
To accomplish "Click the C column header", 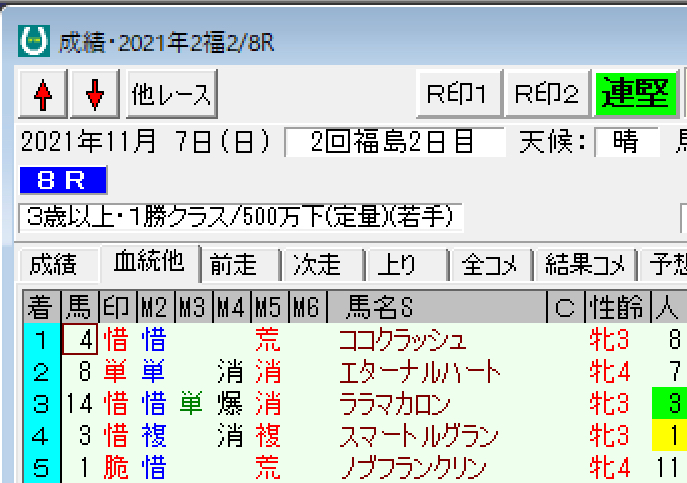I will tap(566, 307).
